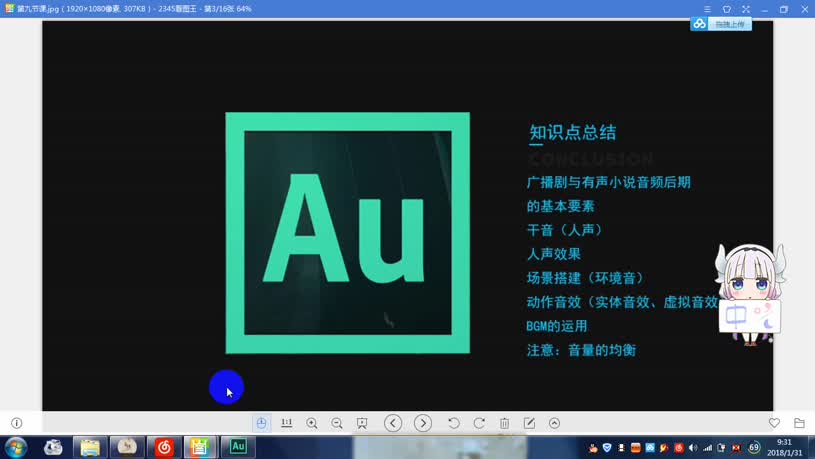Click the cloud upload button
Viewport: 815px width, 459px height.
click(x=721, y=24)
